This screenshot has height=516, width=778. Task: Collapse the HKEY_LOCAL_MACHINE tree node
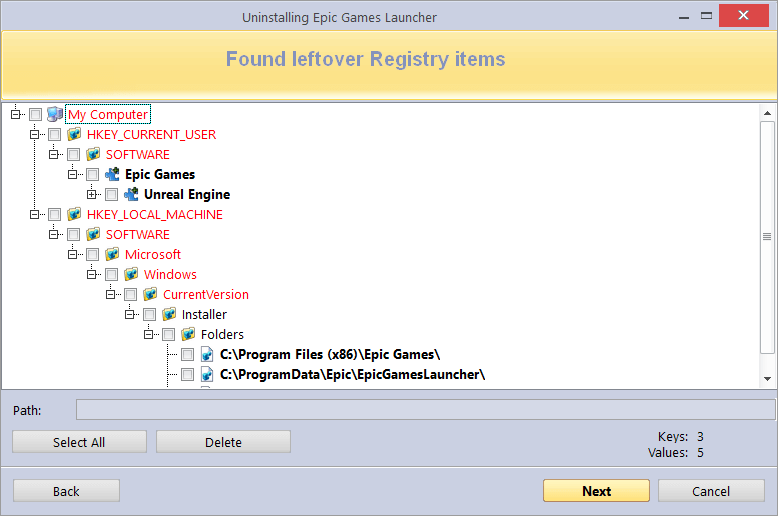[34, 214]
